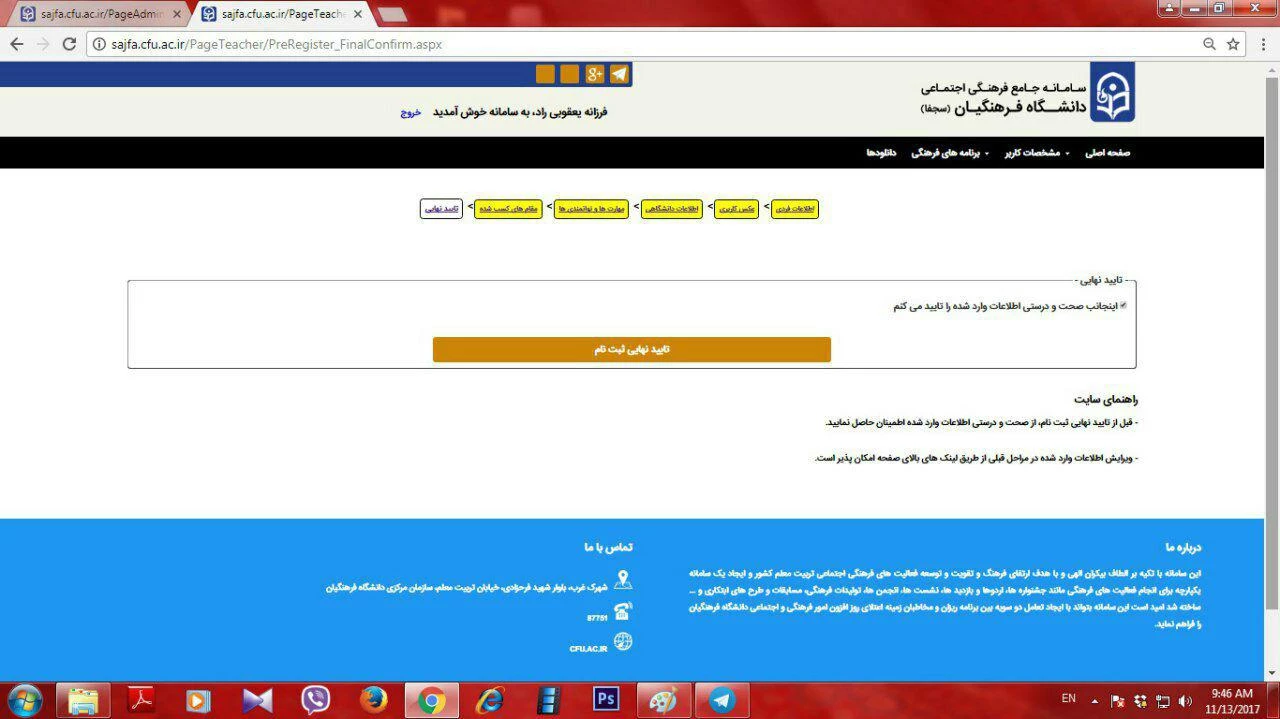The width and height of the screenshot is (1280, 719).
Task: Open the دانلودها menu item
Action: [881, 153]
